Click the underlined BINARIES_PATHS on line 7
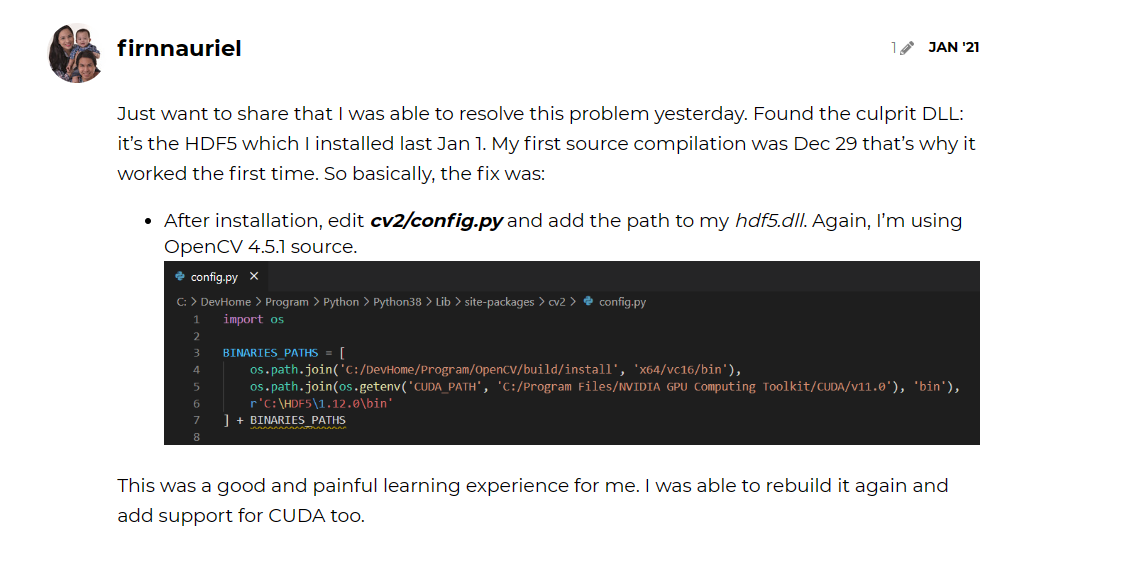The width and height of the screenshot is (1148, 565). 298,421
